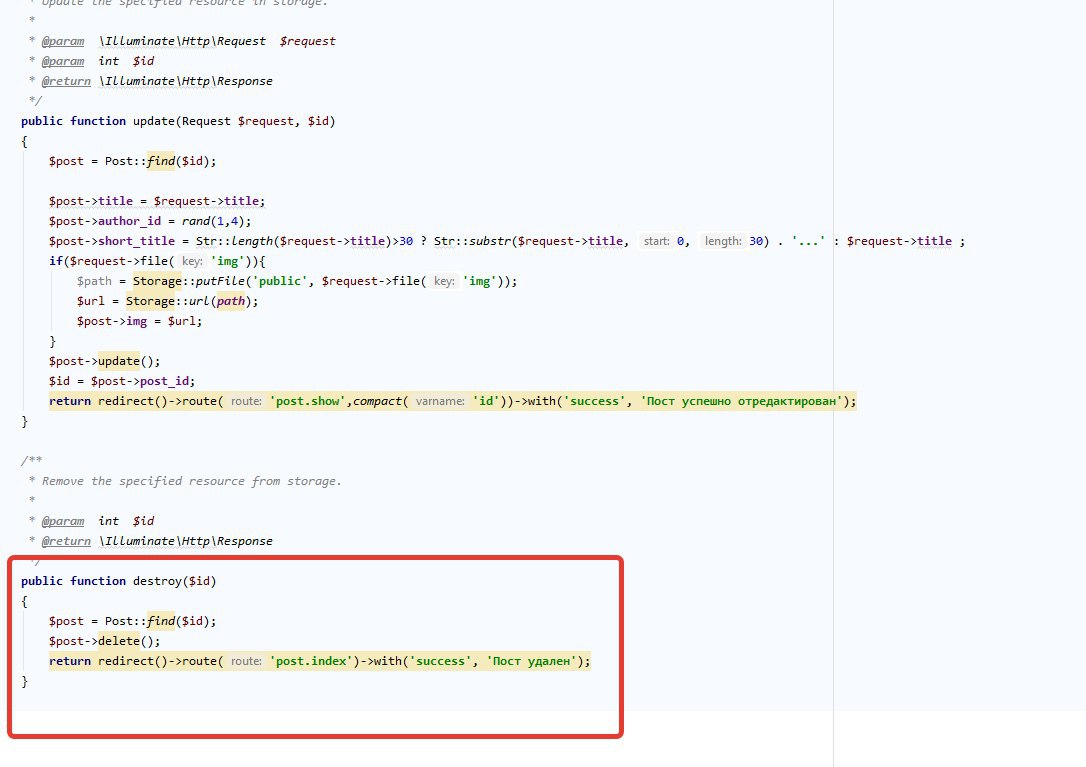Click the highlighted 'path' argument in Storage::url
Image resolution: width=1086 pixels, height=767 pixels.
[x=231, y=301]
